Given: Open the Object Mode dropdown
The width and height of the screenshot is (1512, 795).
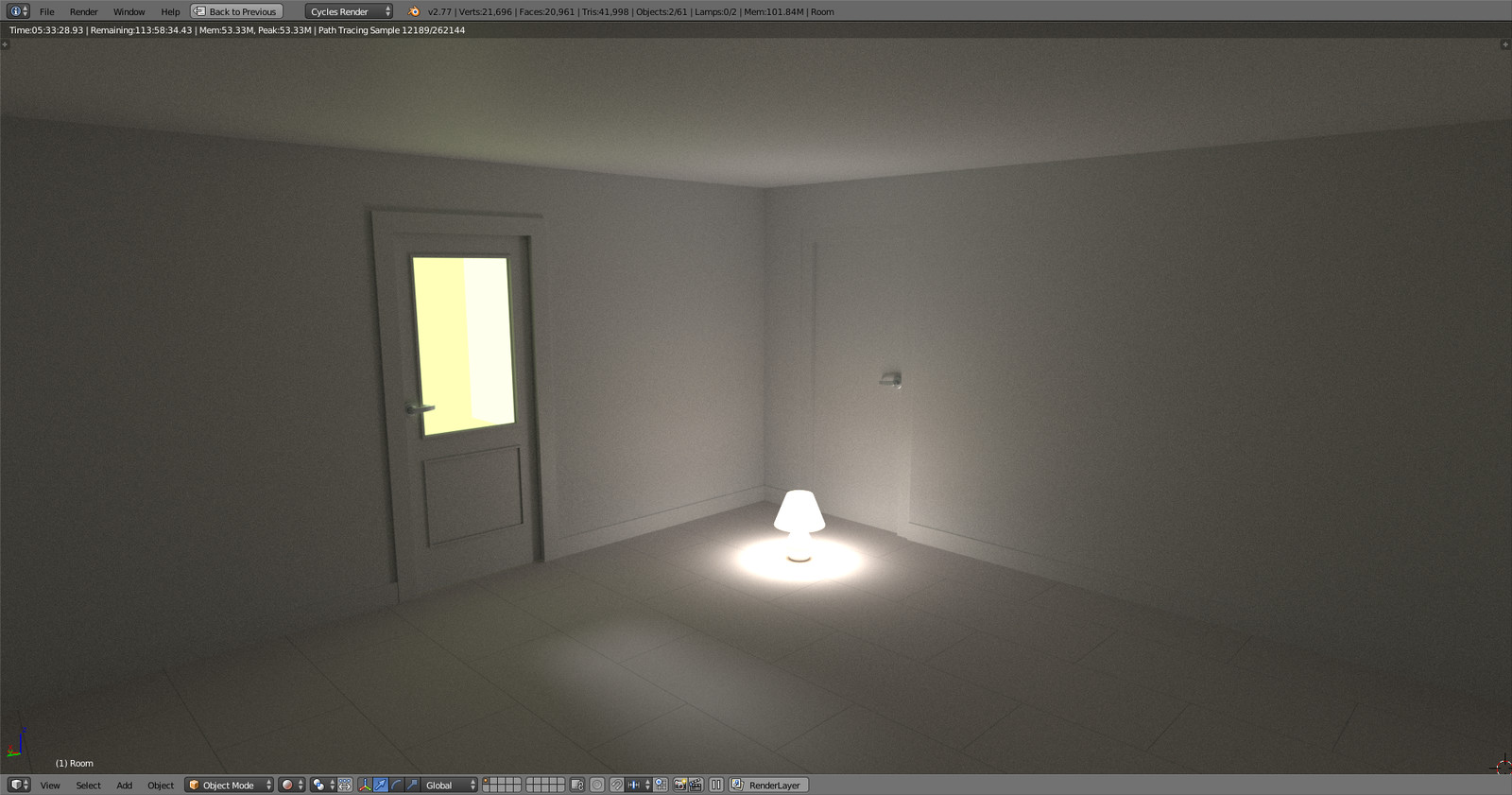Looking at the screenshot, I should [230, 785].
